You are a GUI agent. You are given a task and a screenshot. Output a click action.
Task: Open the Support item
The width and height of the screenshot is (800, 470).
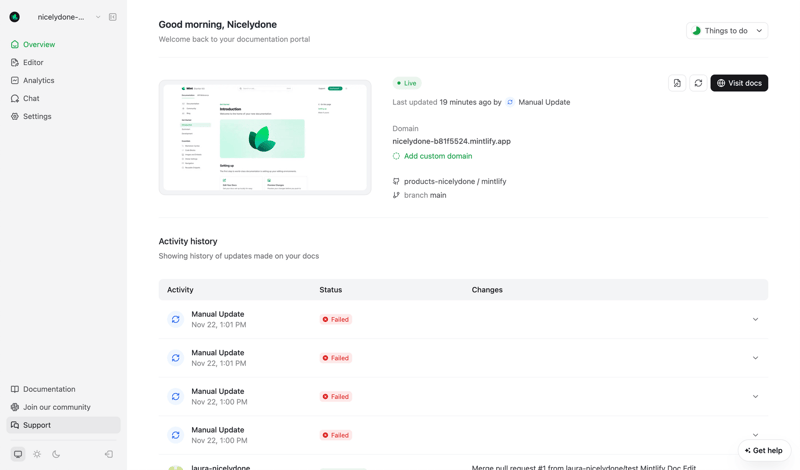[63, 425]
